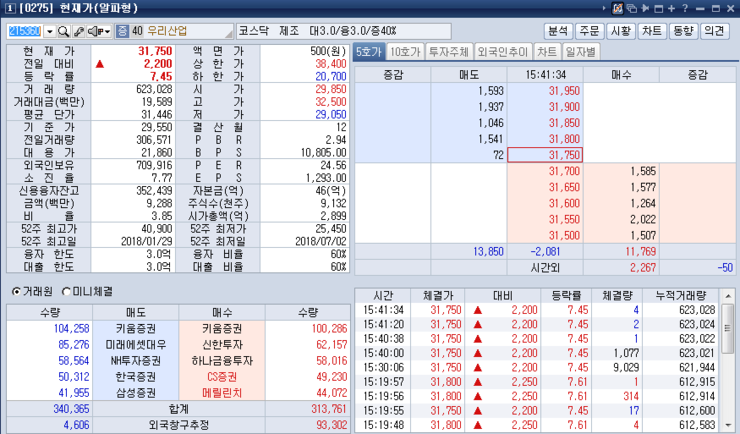Image resolution: width=740 pixels, height=434 pixels.
Task: Open help with the question mark icon
Action: 685,8
